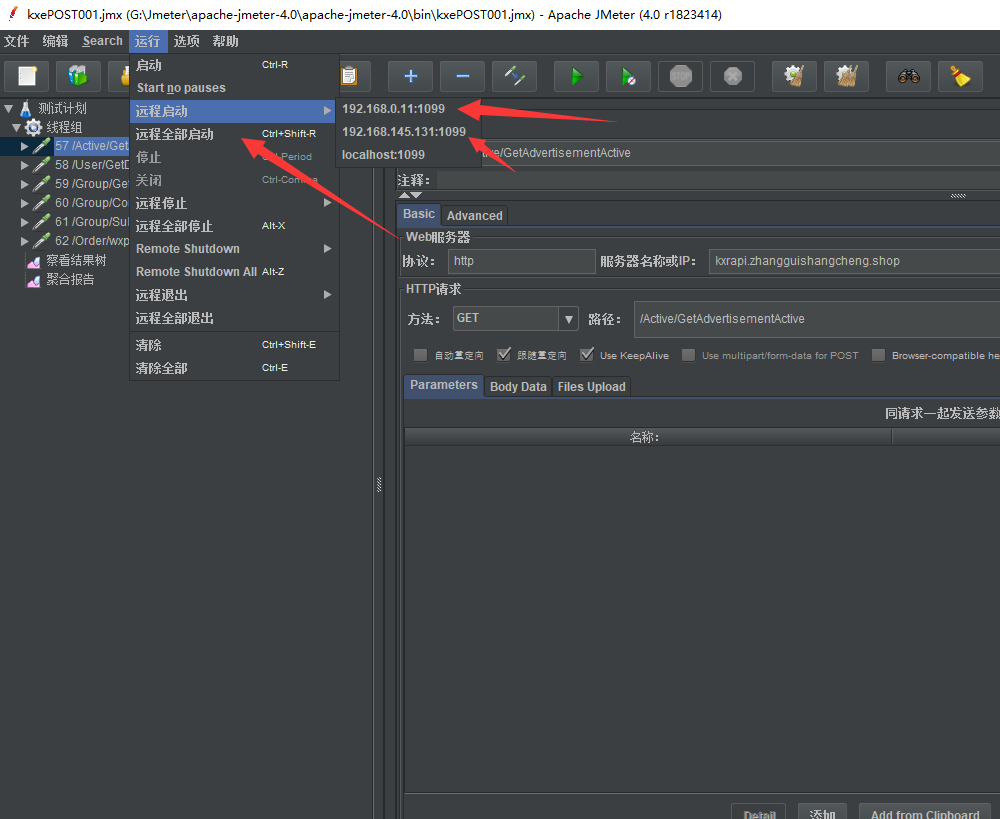Choose 远程全部启动 from the run menu

pos(175,134)
